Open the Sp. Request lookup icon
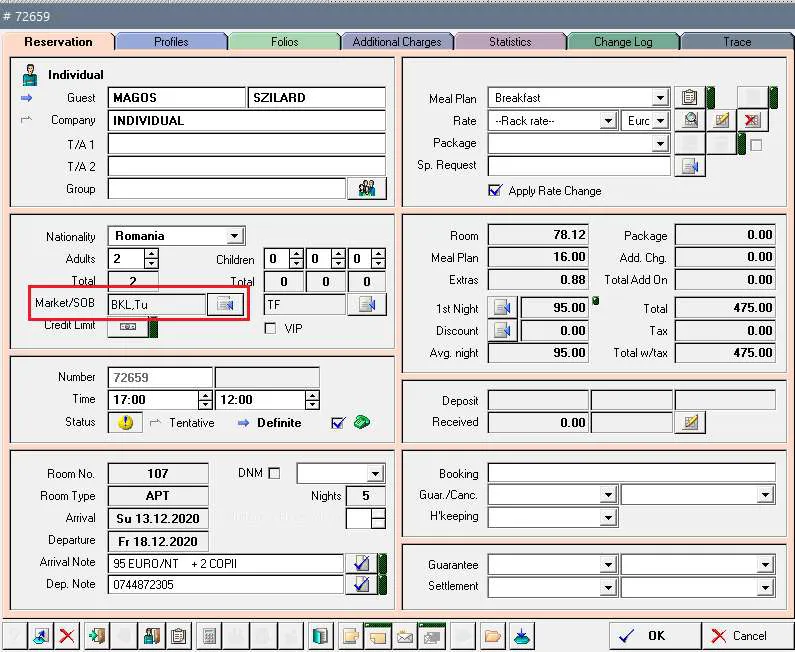 point(690,165)
